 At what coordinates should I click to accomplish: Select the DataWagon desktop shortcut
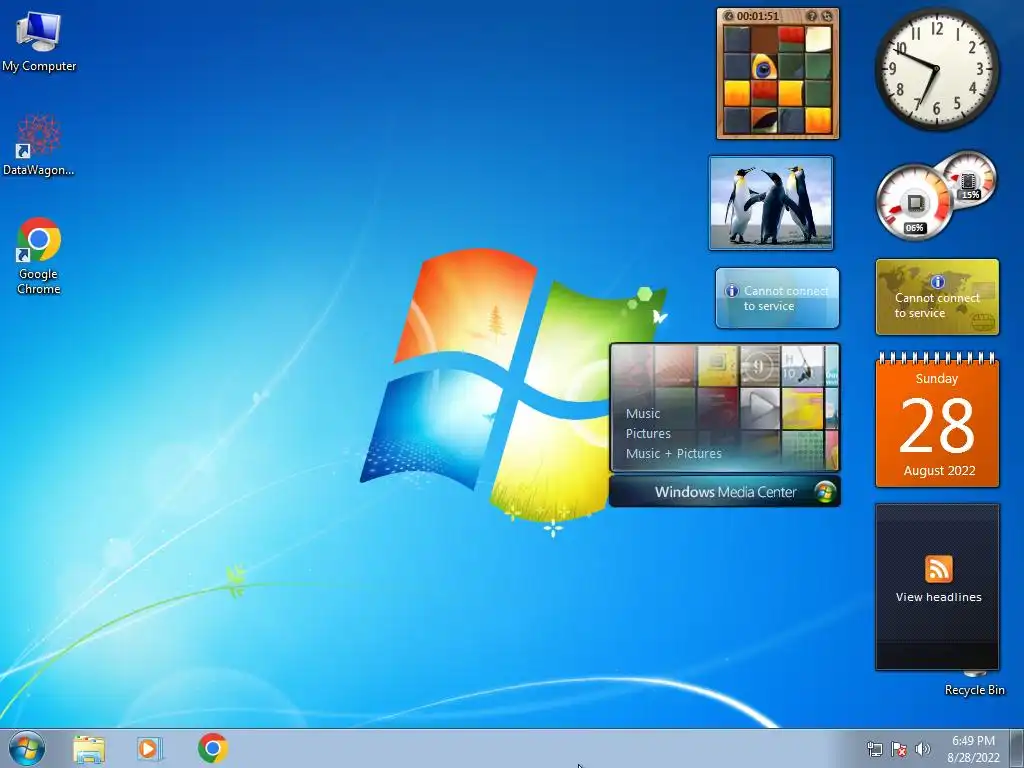point(39,145)
